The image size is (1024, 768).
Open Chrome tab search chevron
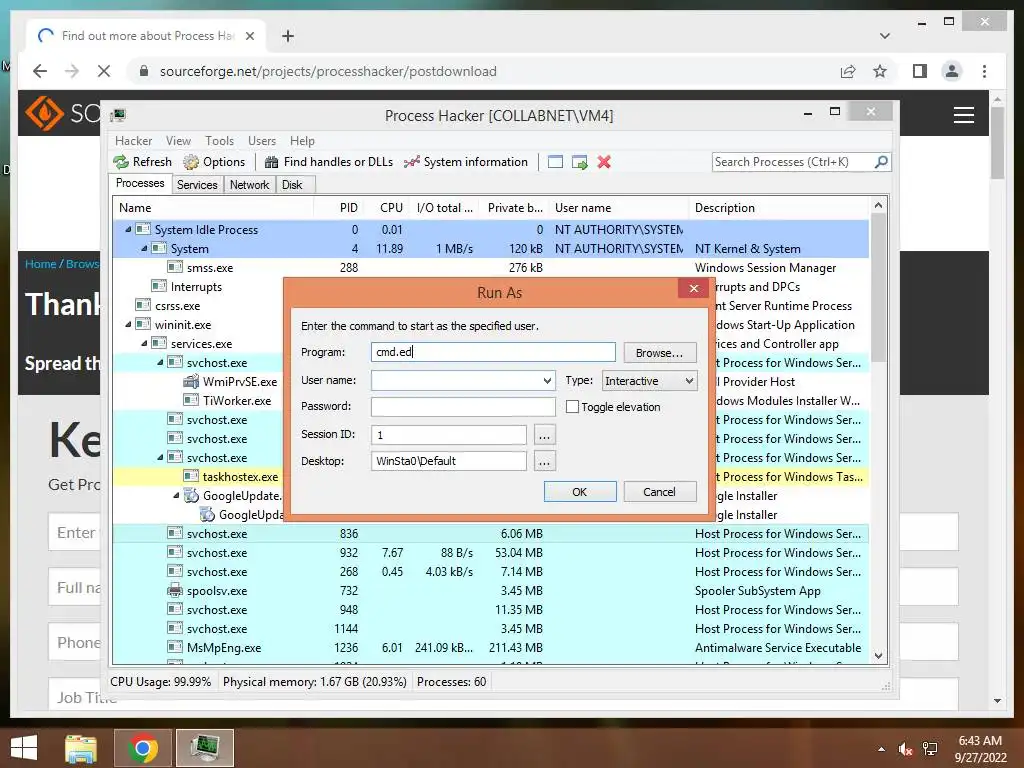pos(884,36)
